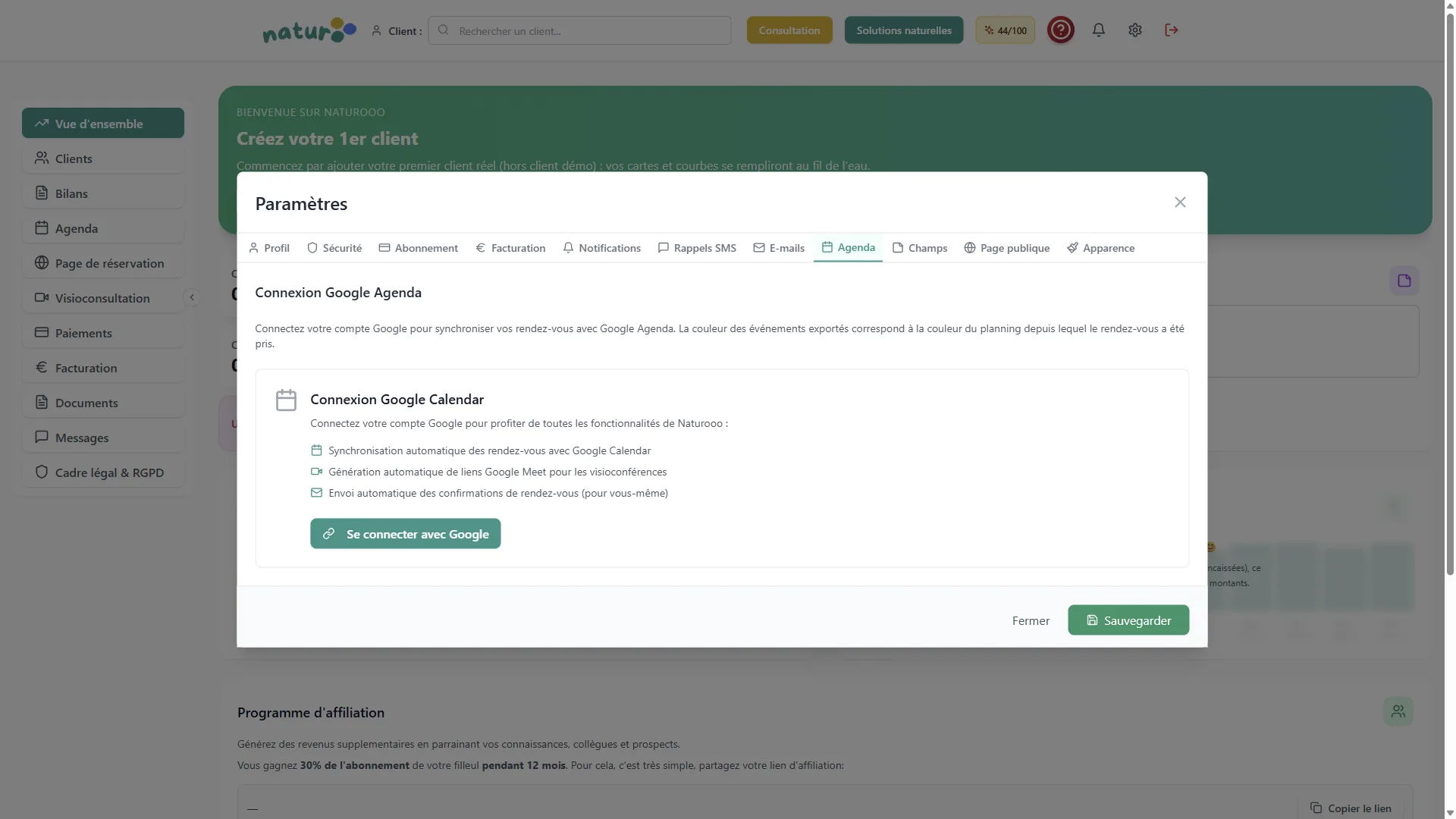Click the globe icon beside Page de réservation

(42, 262)
